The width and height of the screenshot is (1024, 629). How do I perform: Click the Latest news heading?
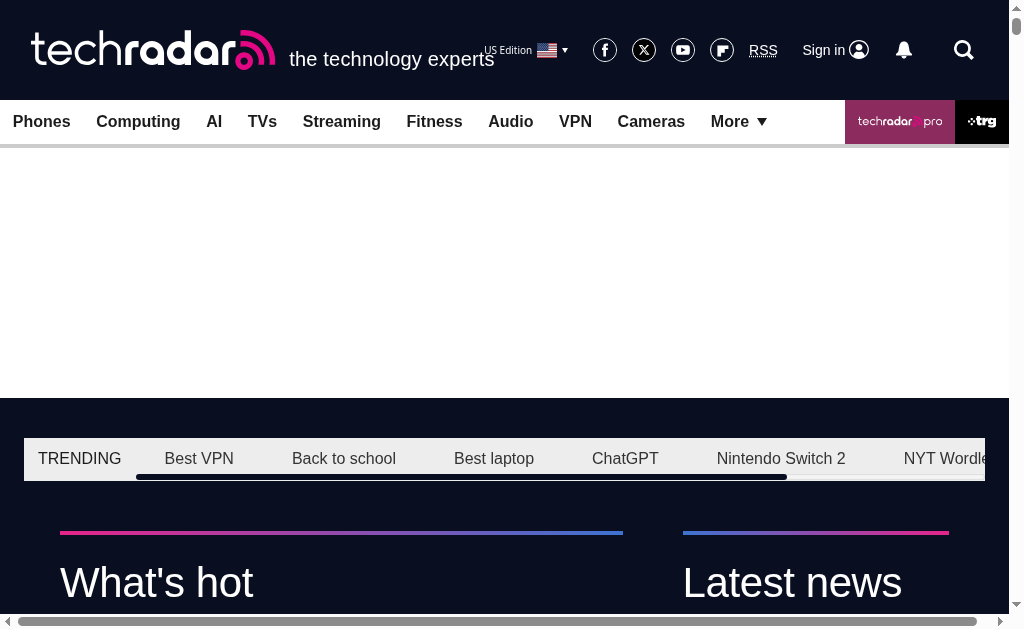[792, 583]
